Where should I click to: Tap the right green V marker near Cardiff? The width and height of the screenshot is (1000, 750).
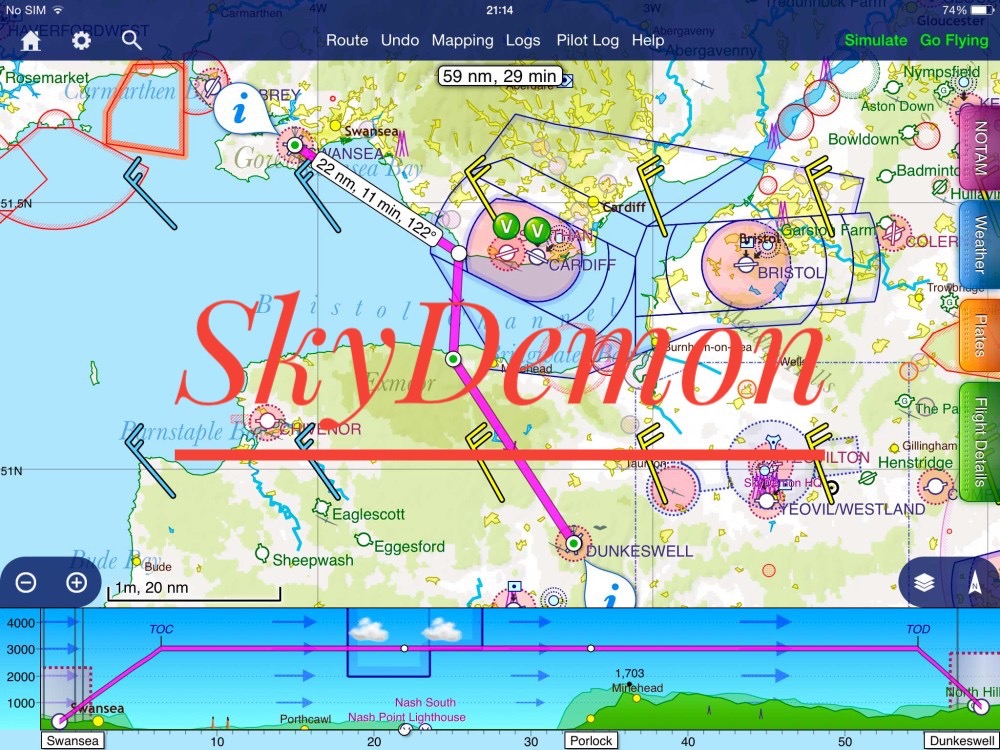click(538, 229)
